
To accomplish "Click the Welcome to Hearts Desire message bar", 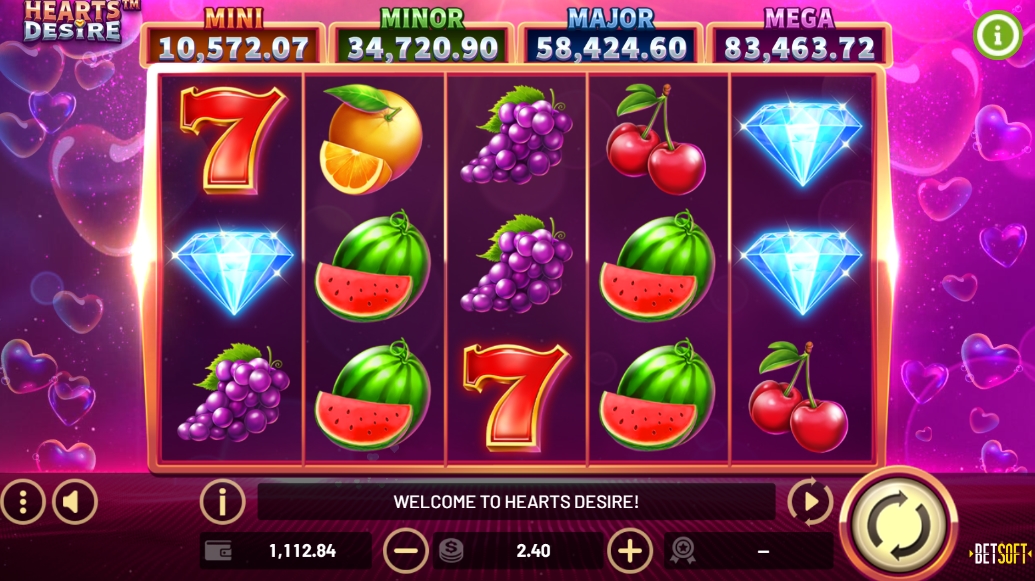I will click(x=516, y=502).
